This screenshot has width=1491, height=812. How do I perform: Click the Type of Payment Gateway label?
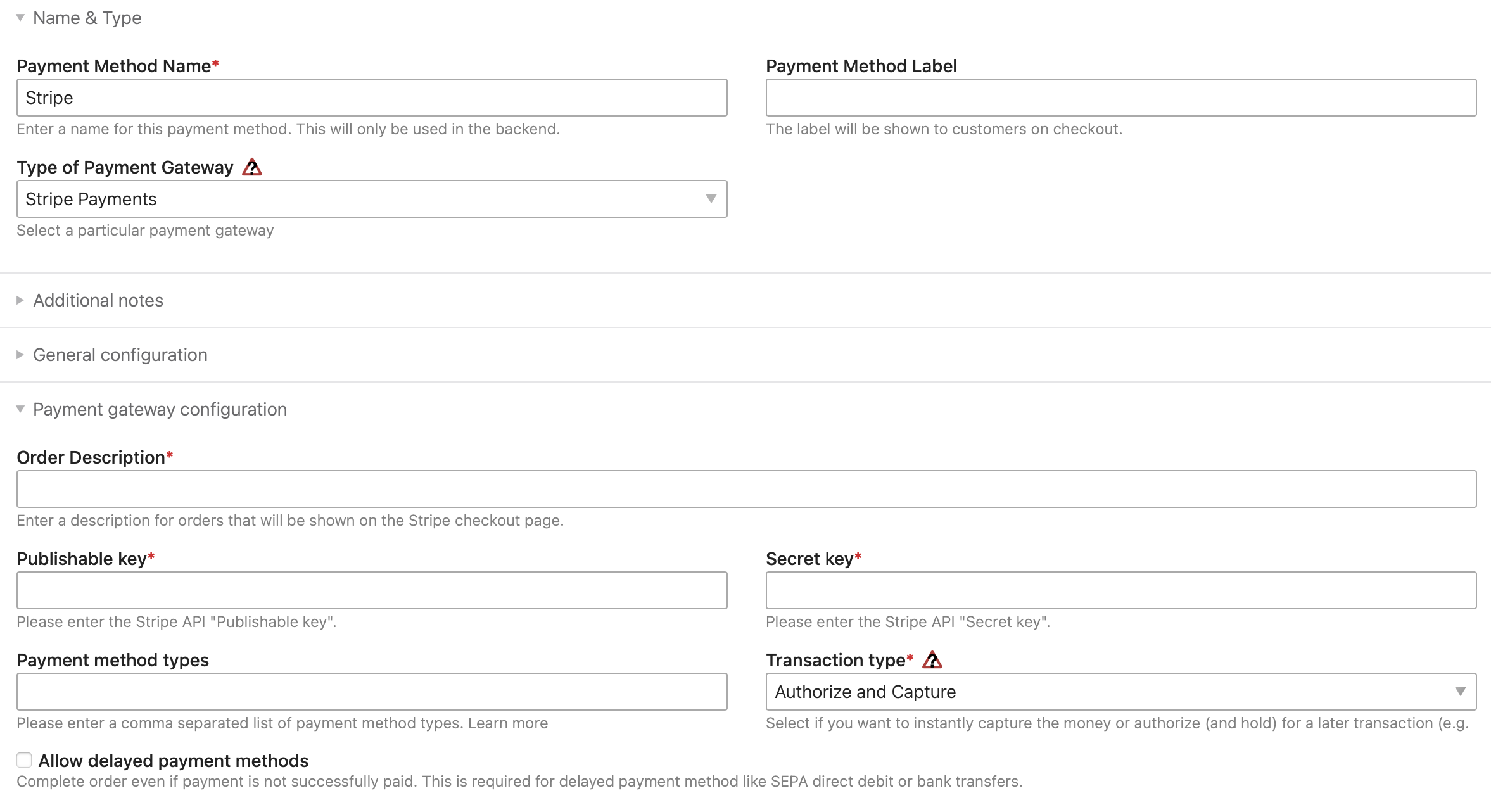[x=125, y=167]
